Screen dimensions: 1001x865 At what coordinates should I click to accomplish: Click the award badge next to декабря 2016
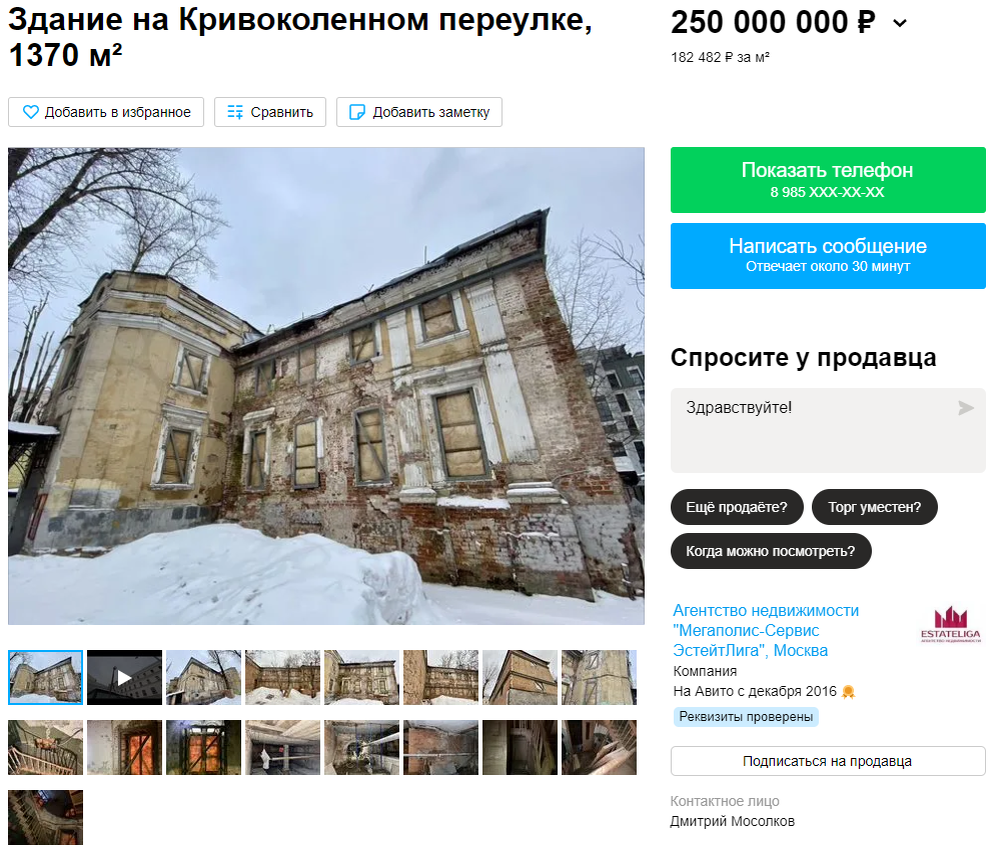848,691
